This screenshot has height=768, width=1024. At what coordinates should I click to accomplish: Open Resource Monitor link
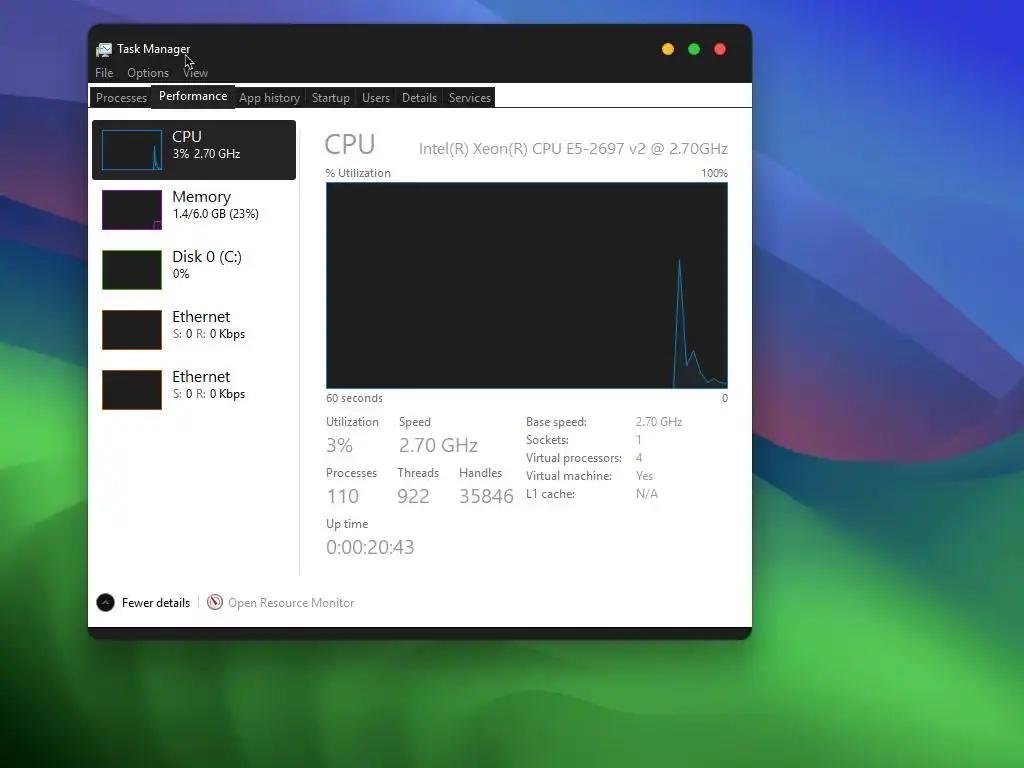pos(291,603)
